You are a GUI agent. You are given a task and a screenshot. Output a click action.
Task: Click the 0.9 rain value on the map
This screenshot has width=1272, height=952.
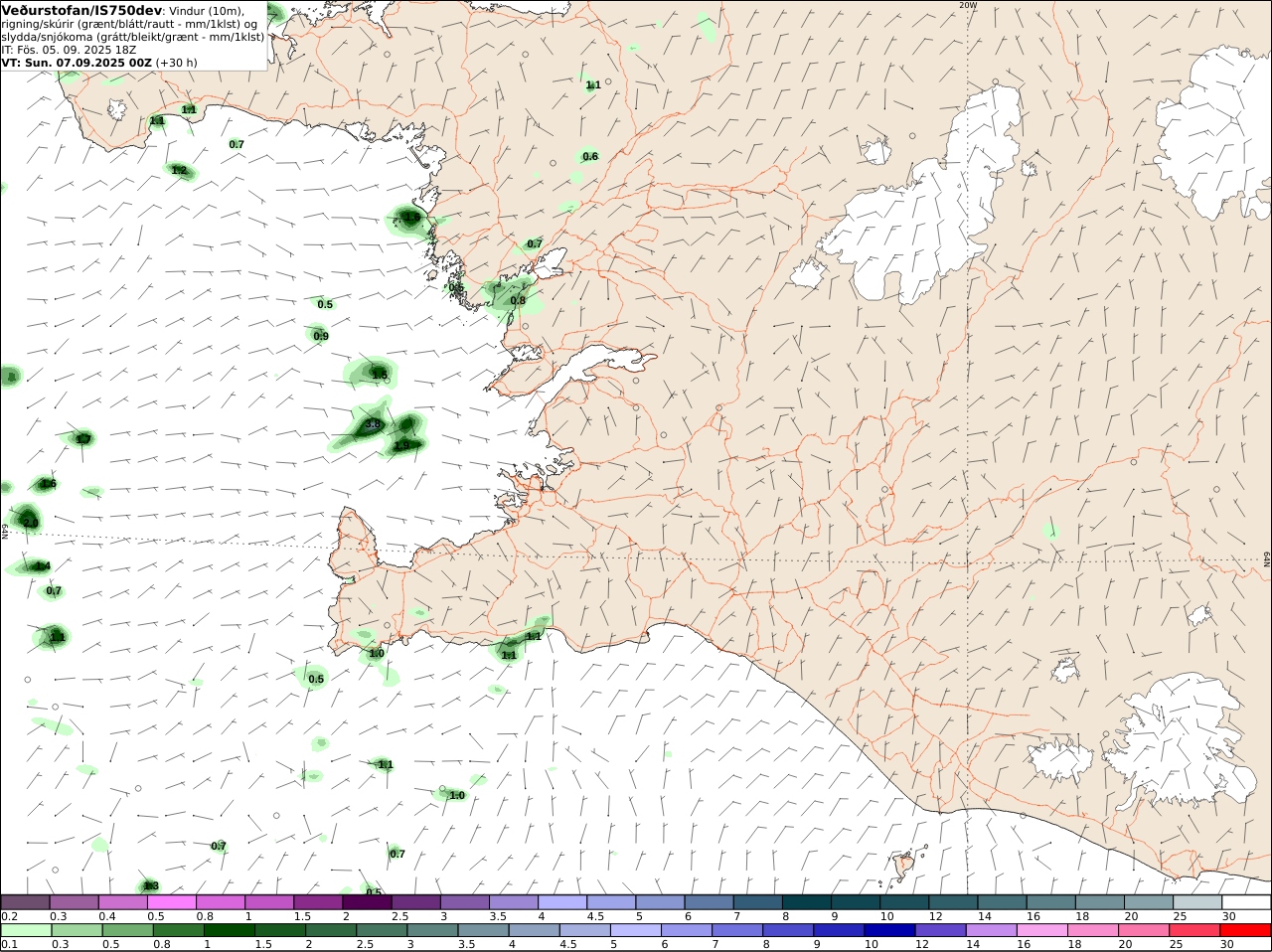click(x=321, y=336)
